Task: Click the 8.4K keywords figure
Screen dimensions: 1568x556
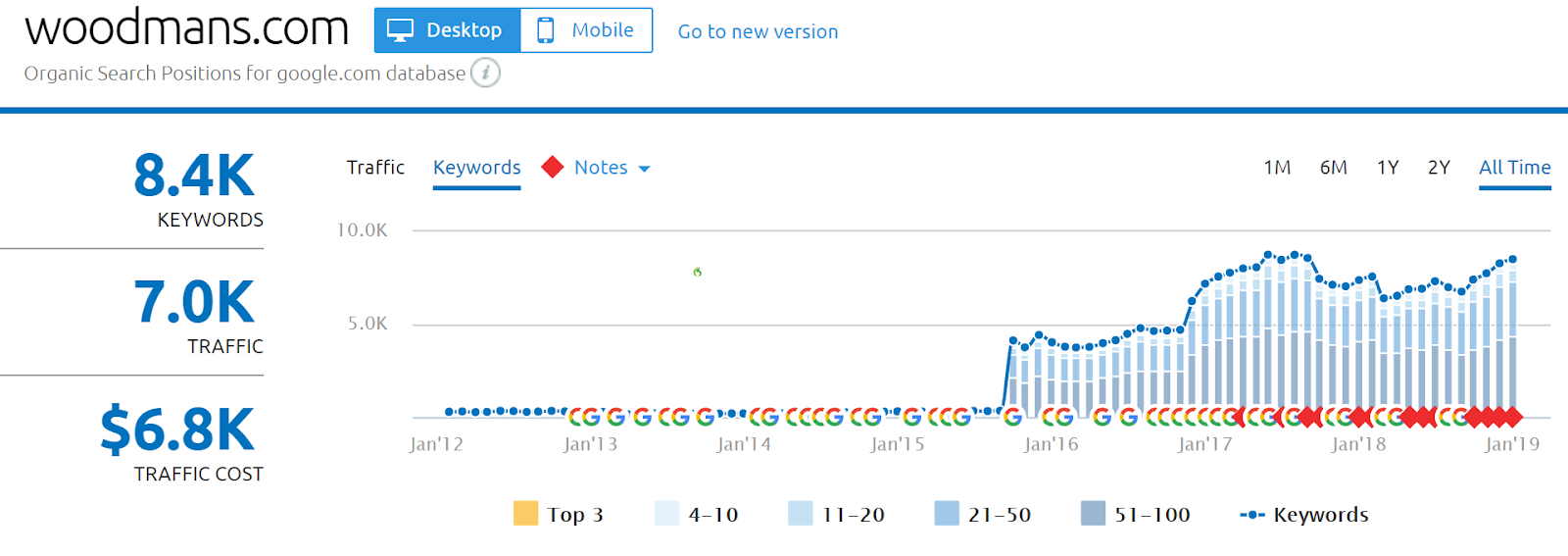Action: [x=194, y=176]
